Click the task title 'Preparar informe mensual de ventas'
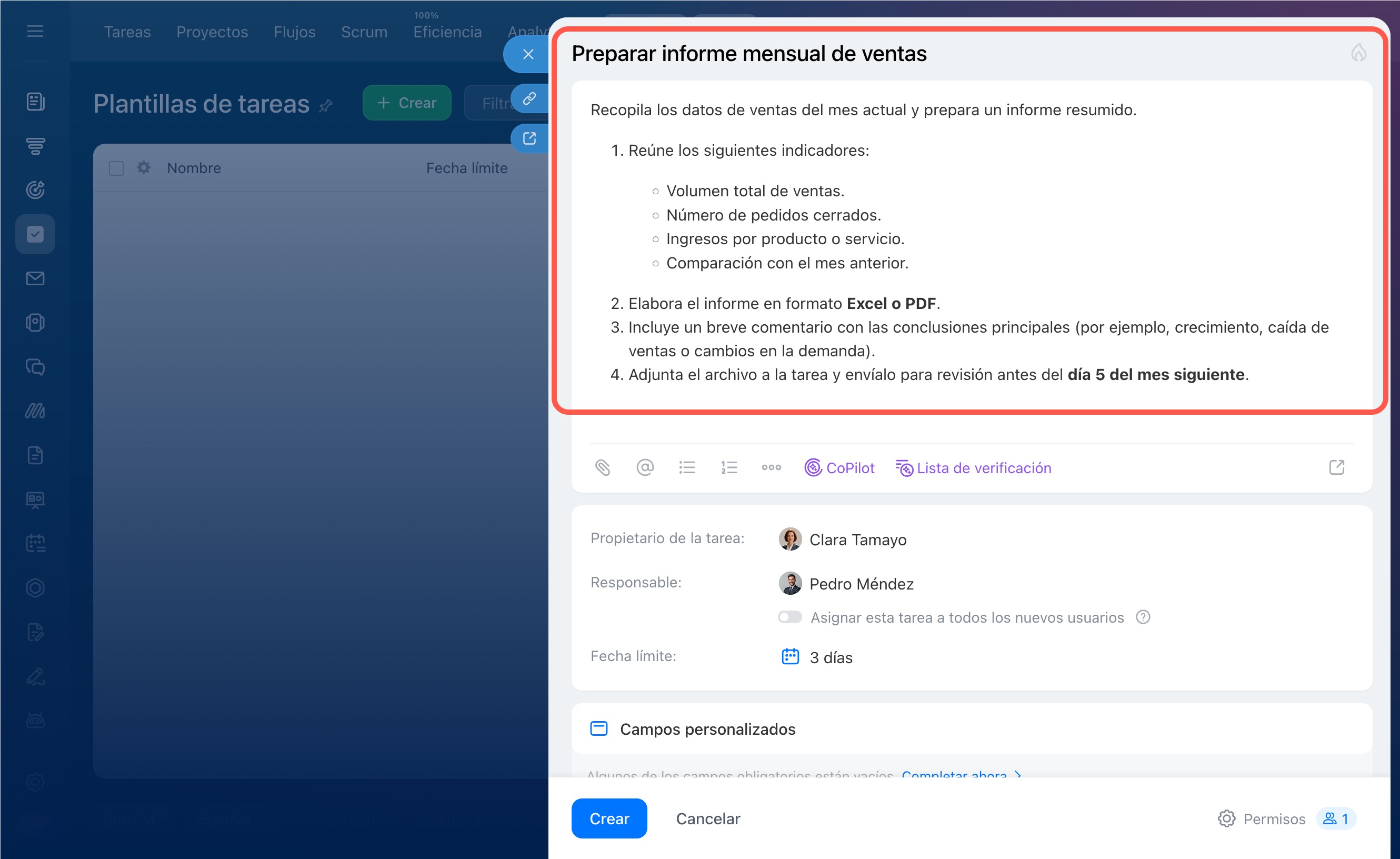1400x859 pixels. pyautogui.click(x=749, y=53)
